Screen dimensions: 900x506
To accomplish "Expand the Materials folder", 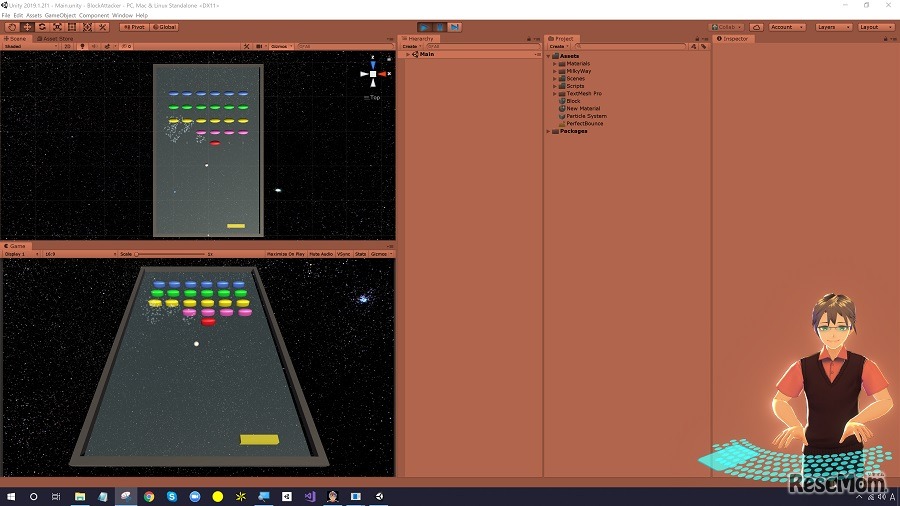I will point(555,64).
